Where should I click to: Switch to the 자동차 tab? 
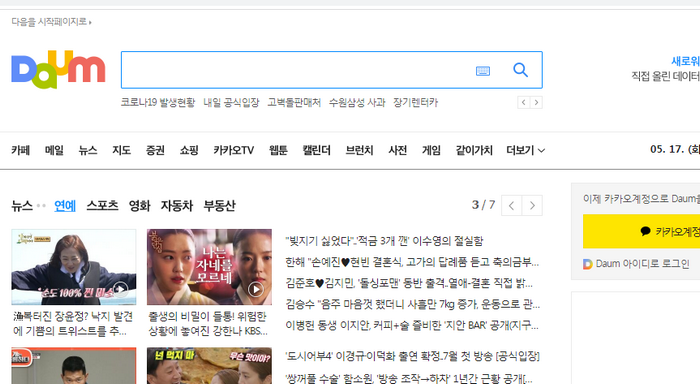coord(177,206)
